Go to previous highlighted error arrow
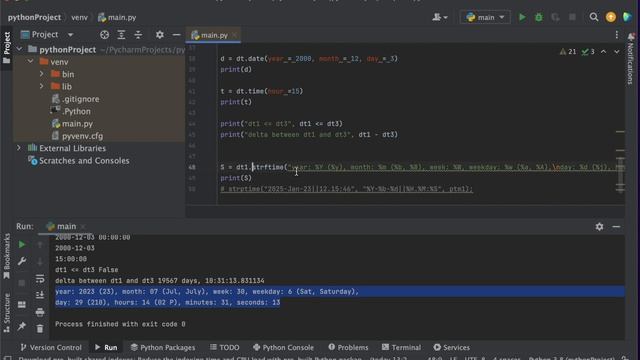 (x=603, y=51)
